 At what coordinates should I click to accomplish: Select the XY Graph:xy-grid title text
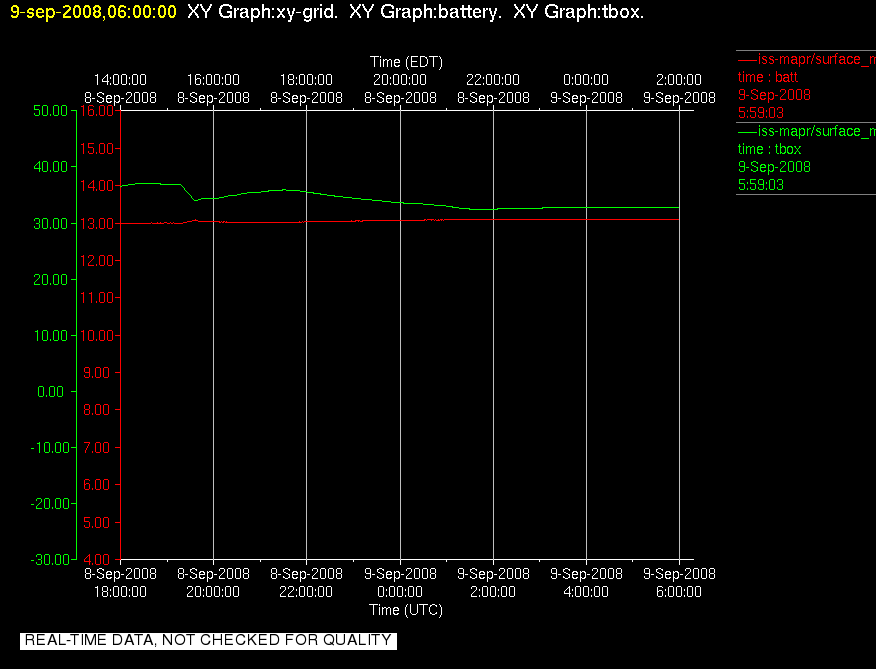pos(262,12)
